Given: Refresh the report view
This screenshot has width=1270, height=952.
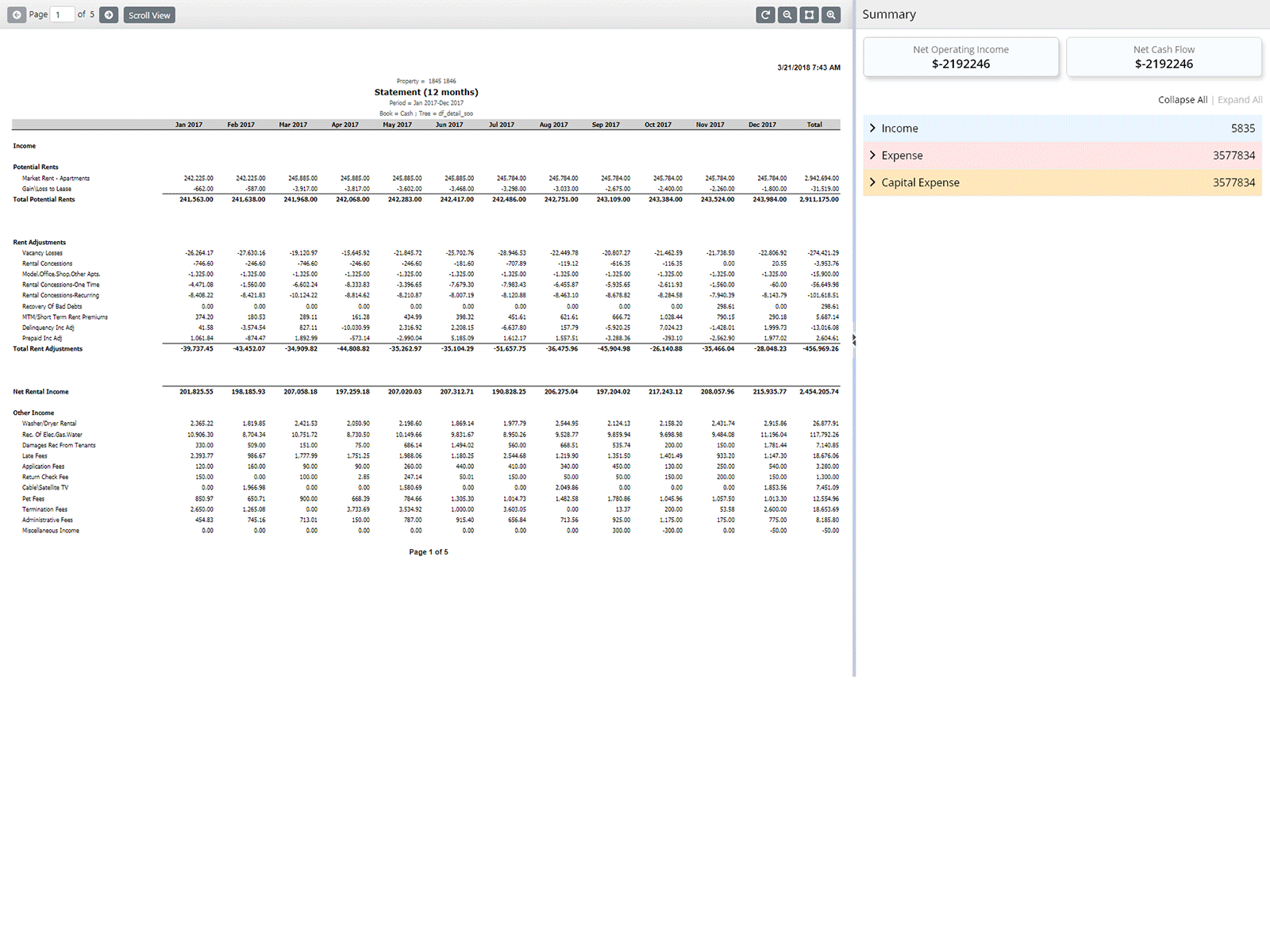Looking at the screenshot, I should [765, 14].
